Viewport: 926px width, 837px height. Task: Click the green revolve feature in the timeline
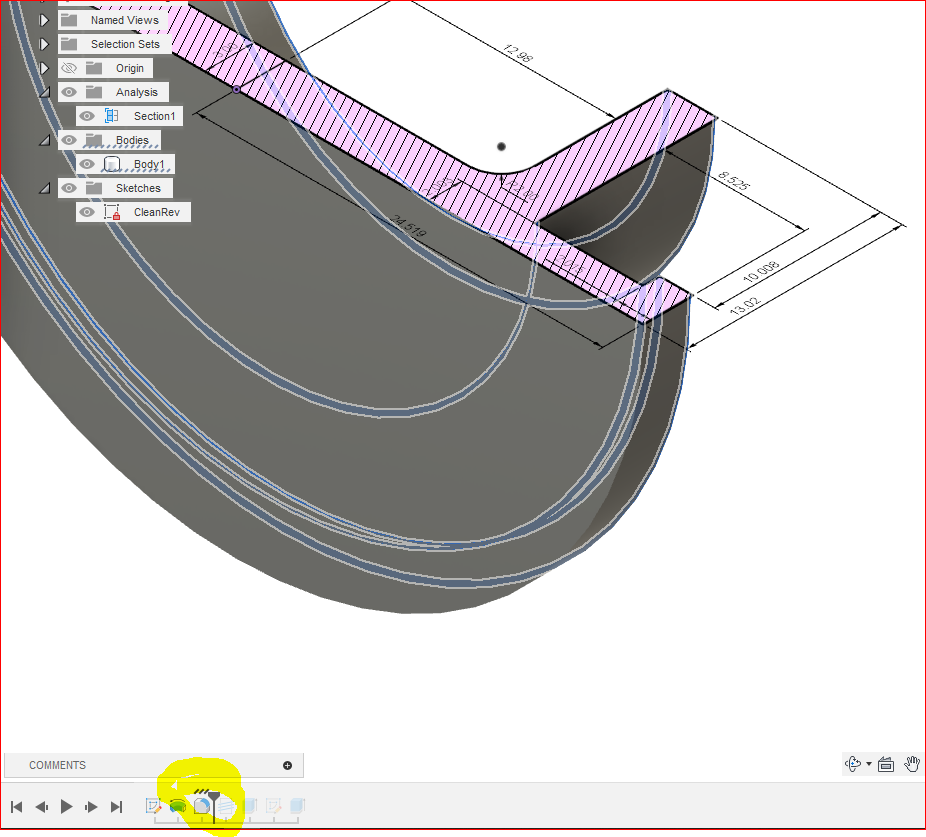click(176, 805)
